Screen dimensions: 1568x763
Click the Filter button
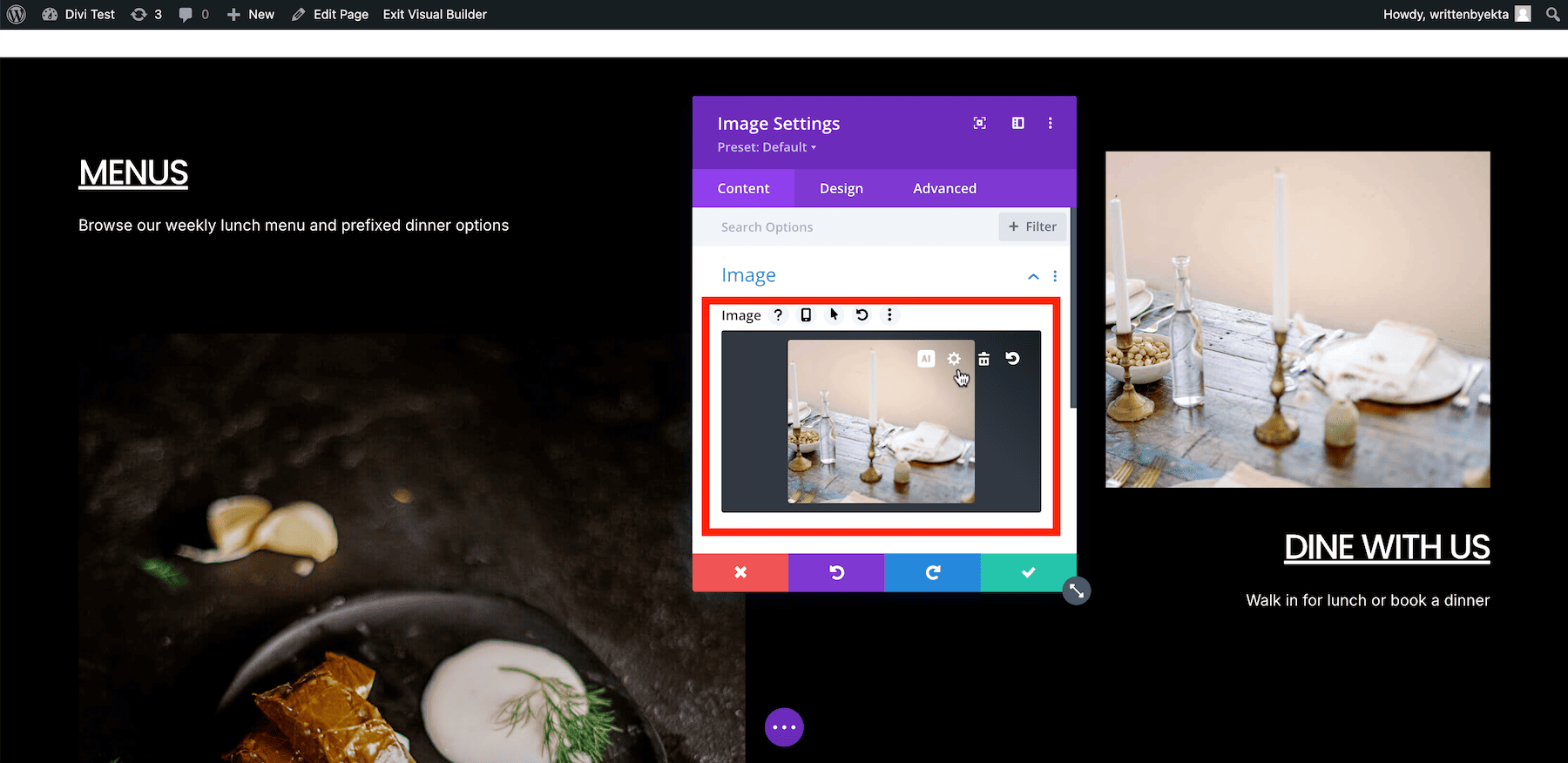[1032, 226]
